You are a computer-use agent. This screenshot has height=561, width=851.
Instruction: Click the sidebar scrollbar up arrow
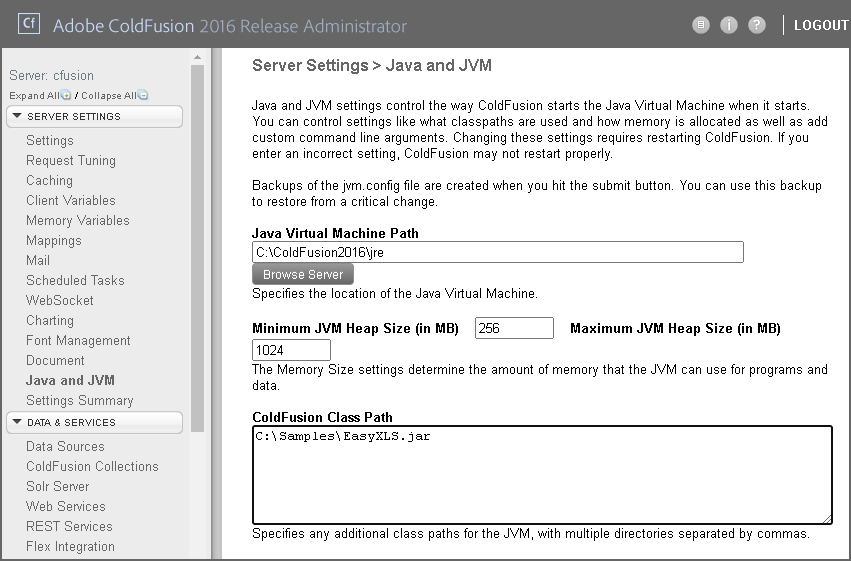pos(198,57)
